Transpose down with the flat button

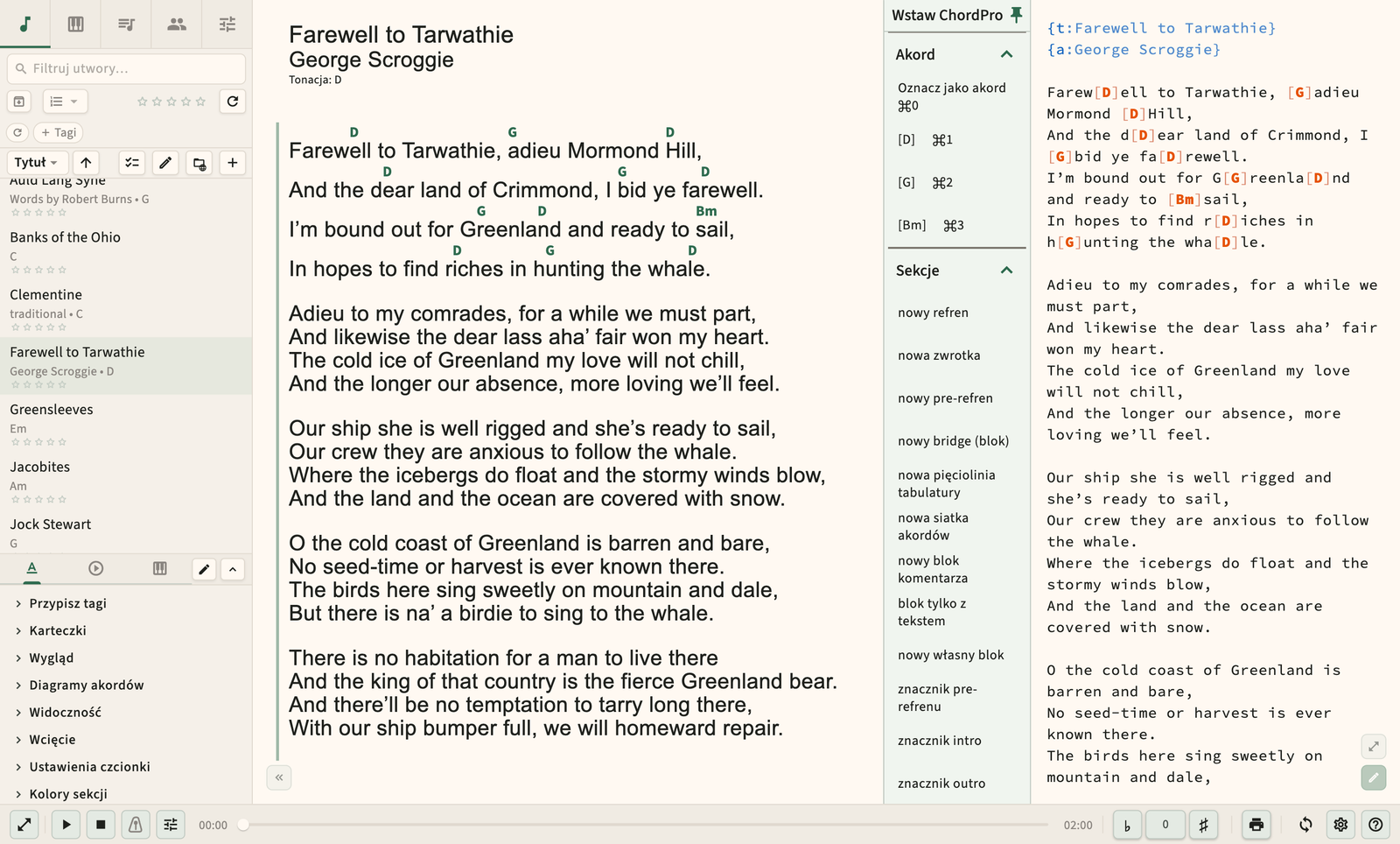point(1127,825)
